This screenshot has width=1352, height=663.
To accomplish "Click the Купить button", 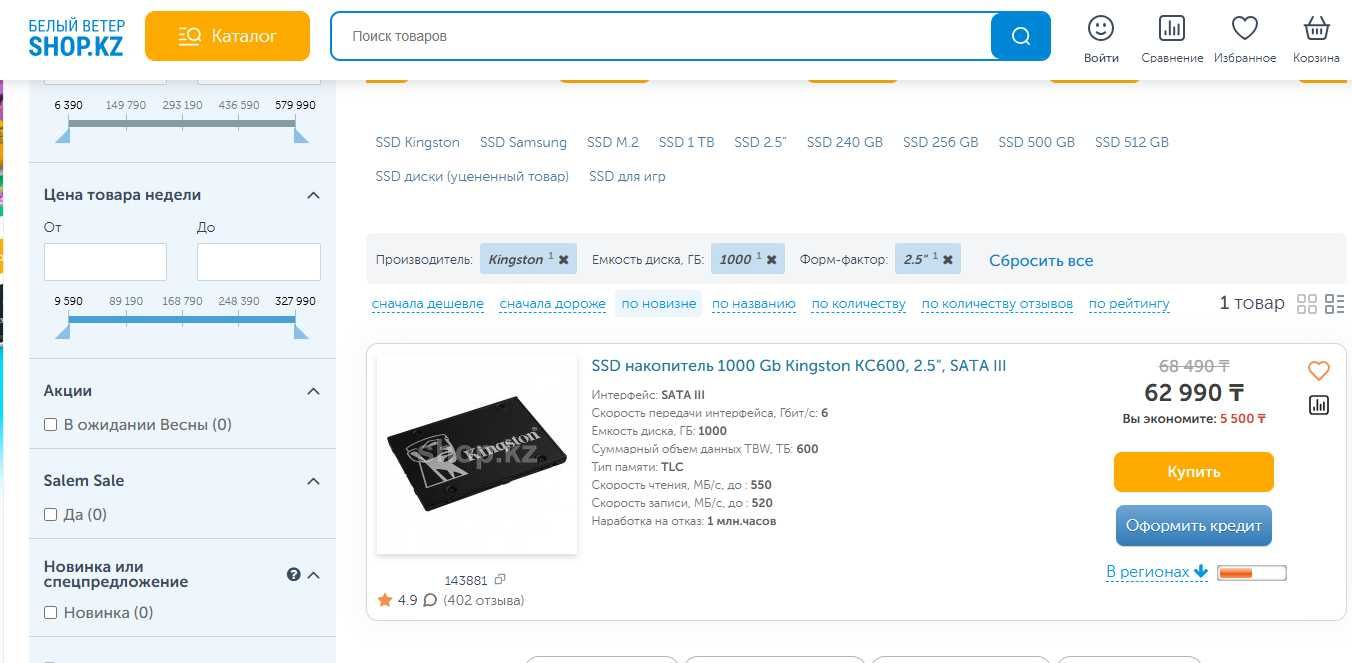I will click(x=1194, y=472).
